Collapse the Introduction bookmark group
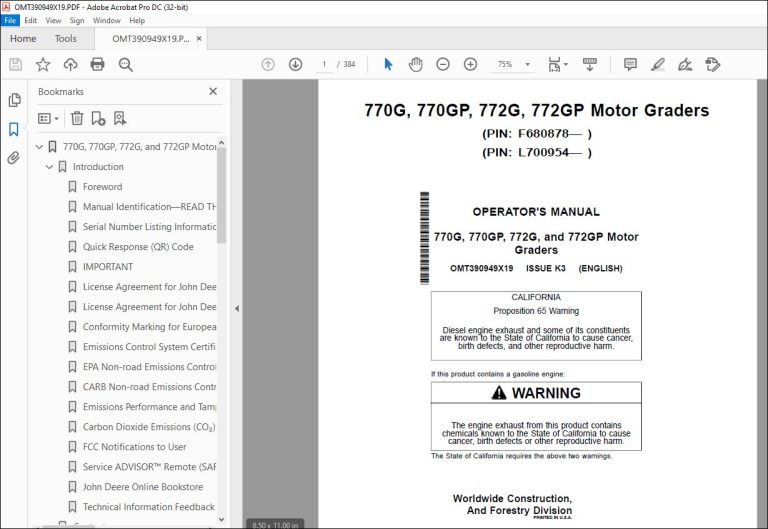The image size is (768, 529). (x=49, y=167)
